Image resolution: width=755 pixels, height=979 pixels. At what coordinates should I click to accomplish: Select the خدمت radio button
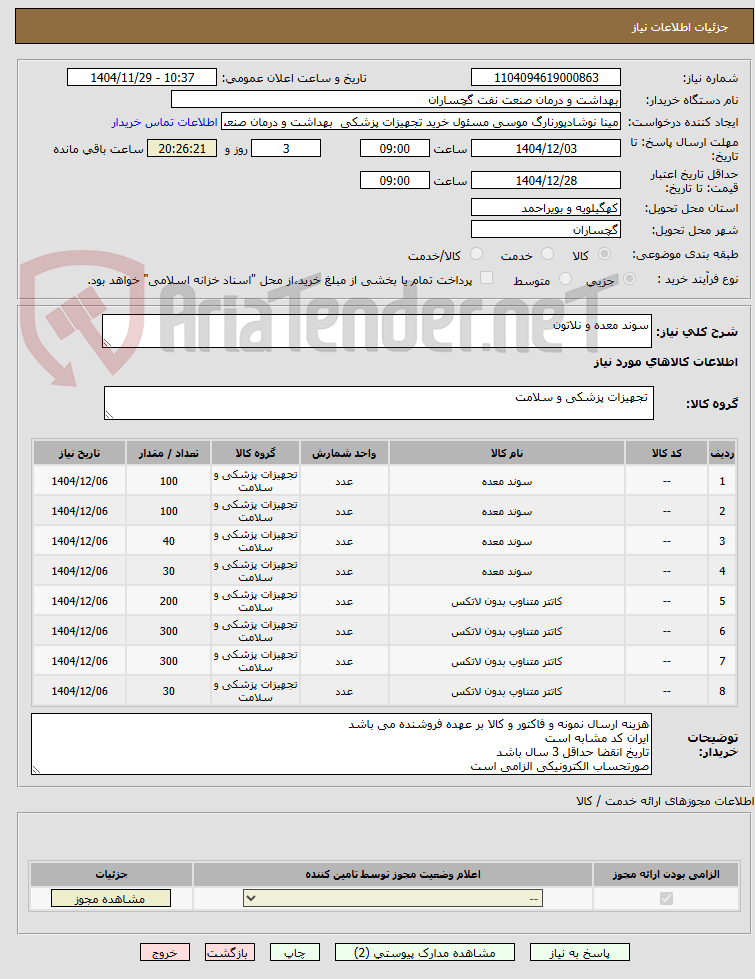pyautogui.click(x=547, y=254)
